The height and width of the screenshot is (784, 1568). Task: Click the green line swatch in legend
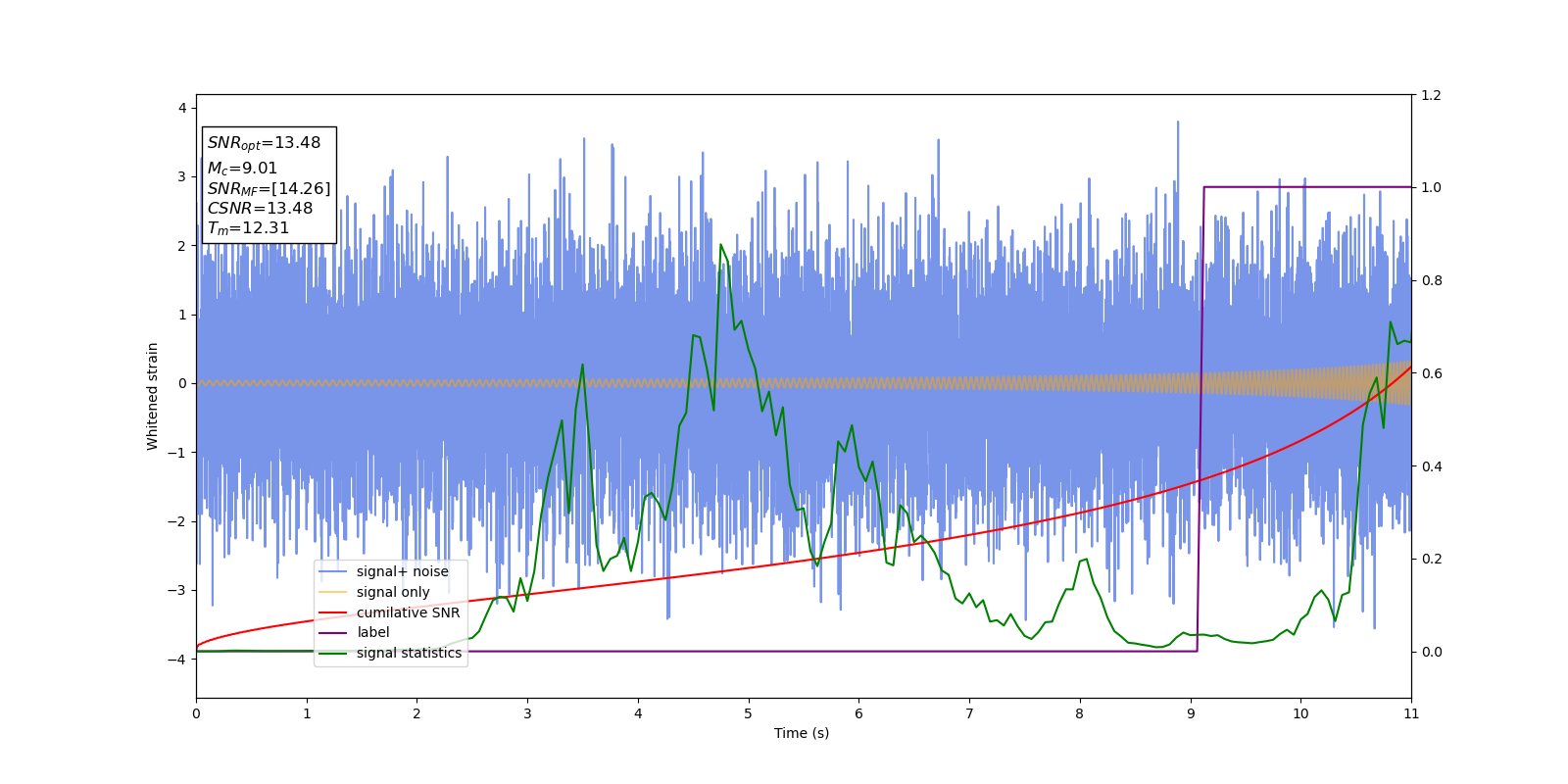pos(333,653)
